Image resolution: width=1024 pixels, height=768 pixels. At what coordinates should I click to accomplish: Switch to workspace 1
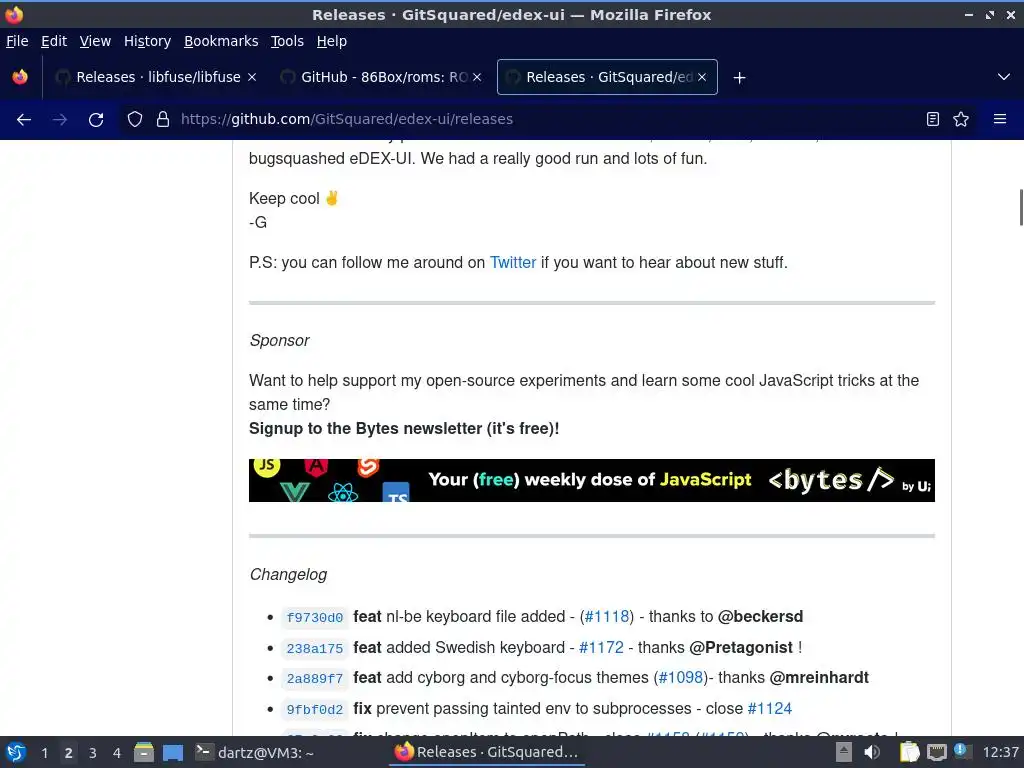coord(44,753)
